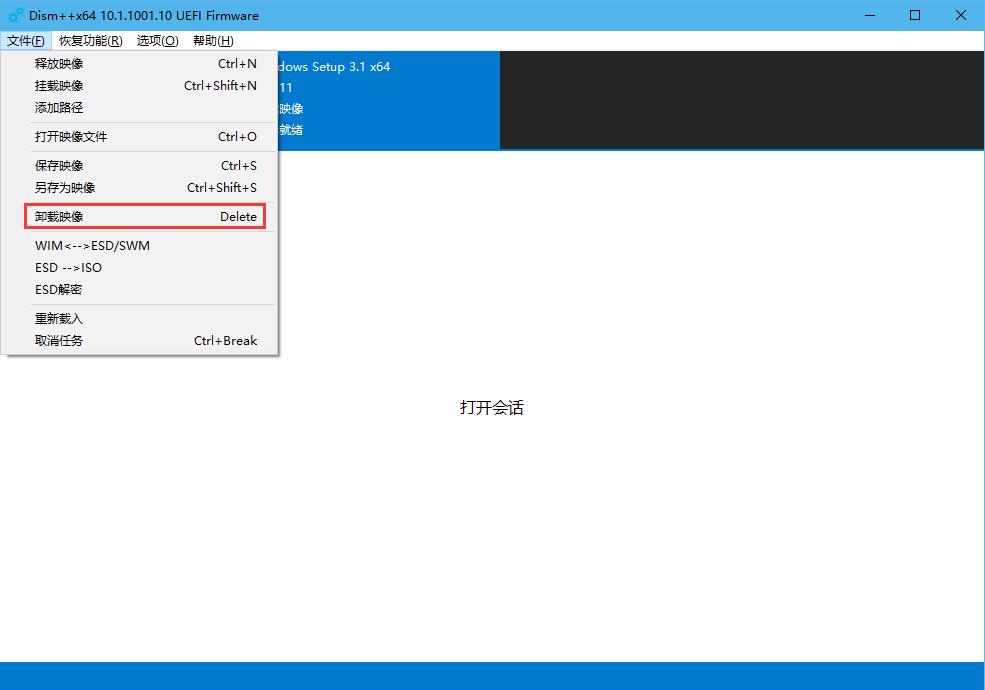The width and height of the screenshot is (985, 690).
Task: Click 重新载入 to reload
Action: [60, 318]
